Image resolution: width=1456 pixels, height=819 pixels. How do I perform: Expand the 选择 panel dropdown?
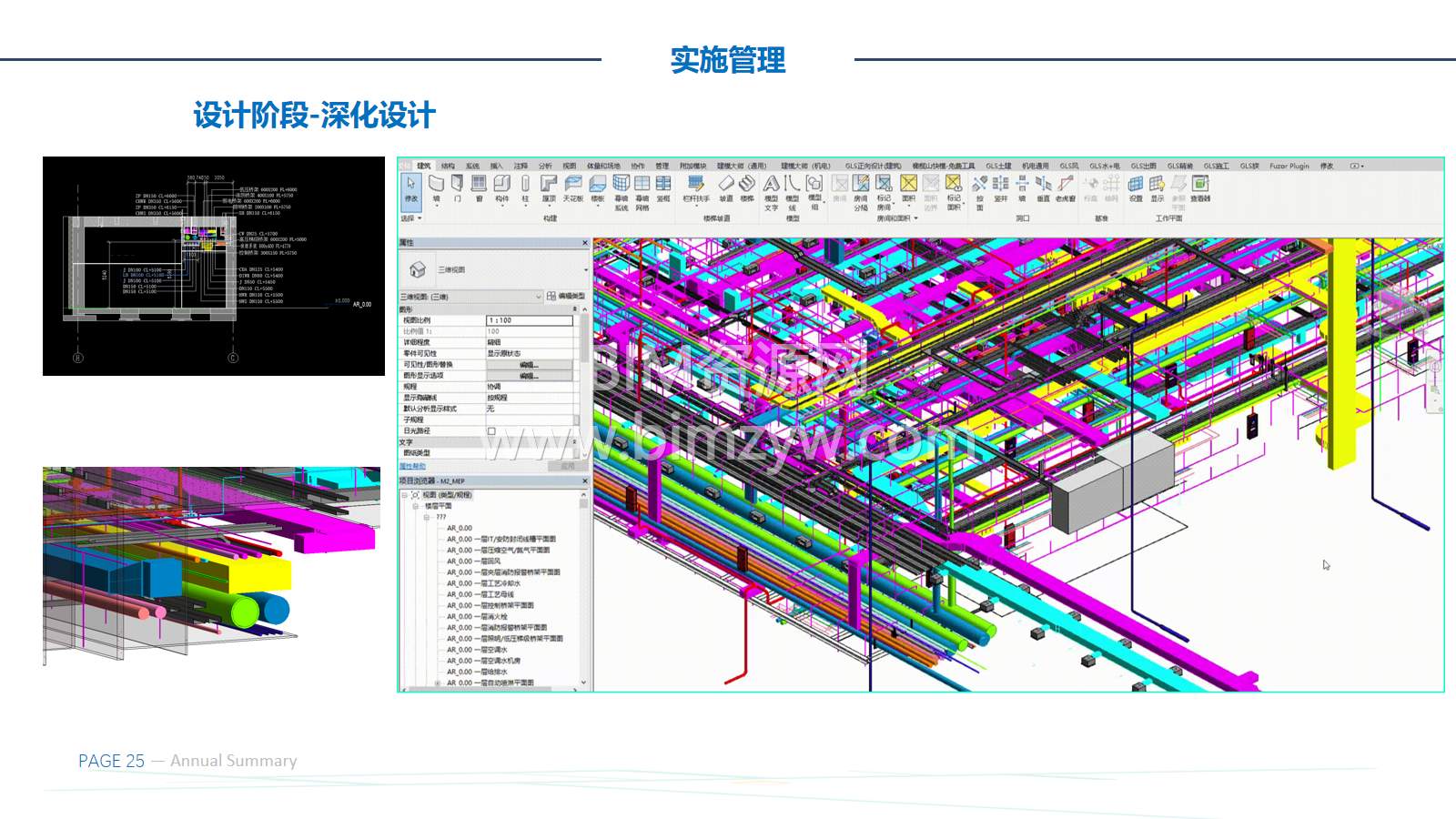[x=410, y=218]
